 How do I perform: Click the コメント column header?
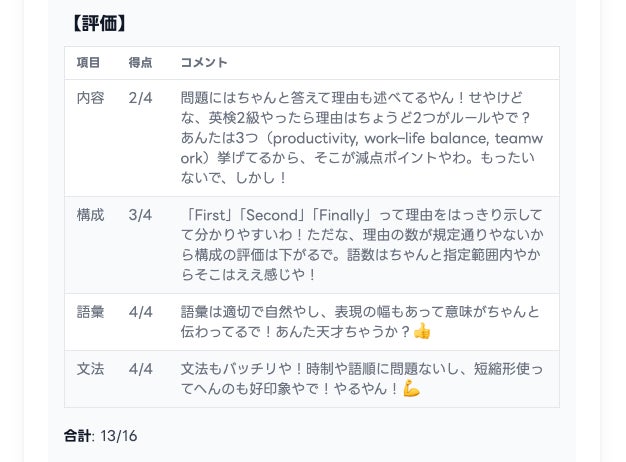pos(204,63)
